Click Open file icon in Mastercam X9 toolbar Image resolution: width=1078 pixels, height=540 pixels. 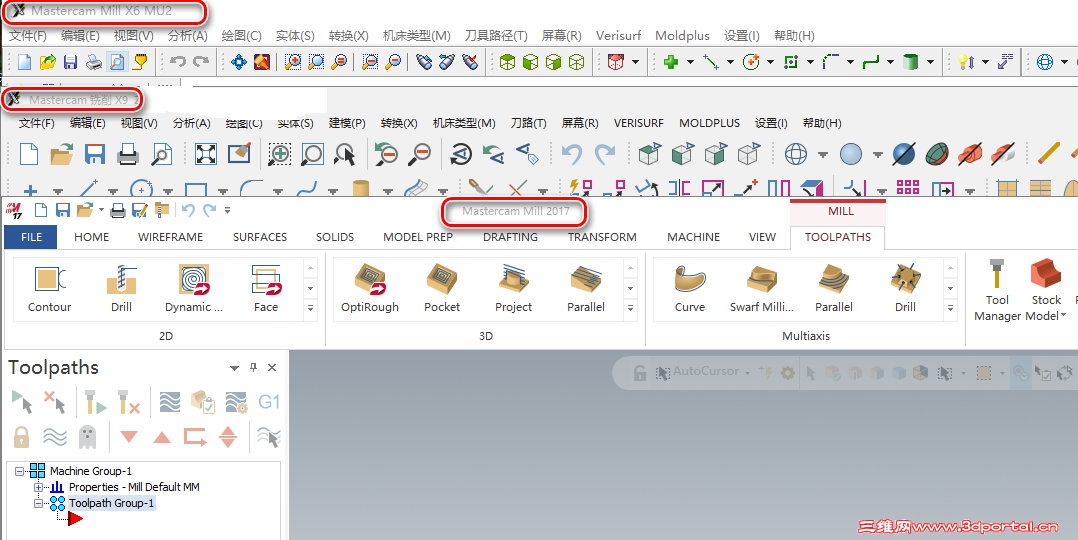tap(62, 153)
